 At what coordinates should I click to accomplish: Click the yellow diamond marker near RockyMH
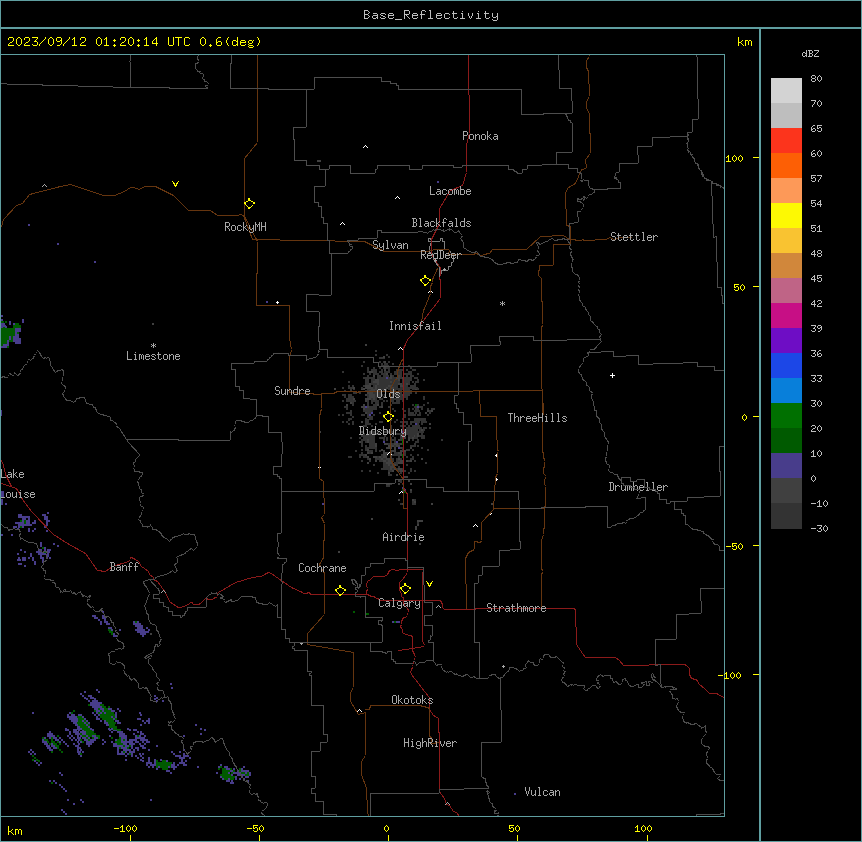click(249, 203)
